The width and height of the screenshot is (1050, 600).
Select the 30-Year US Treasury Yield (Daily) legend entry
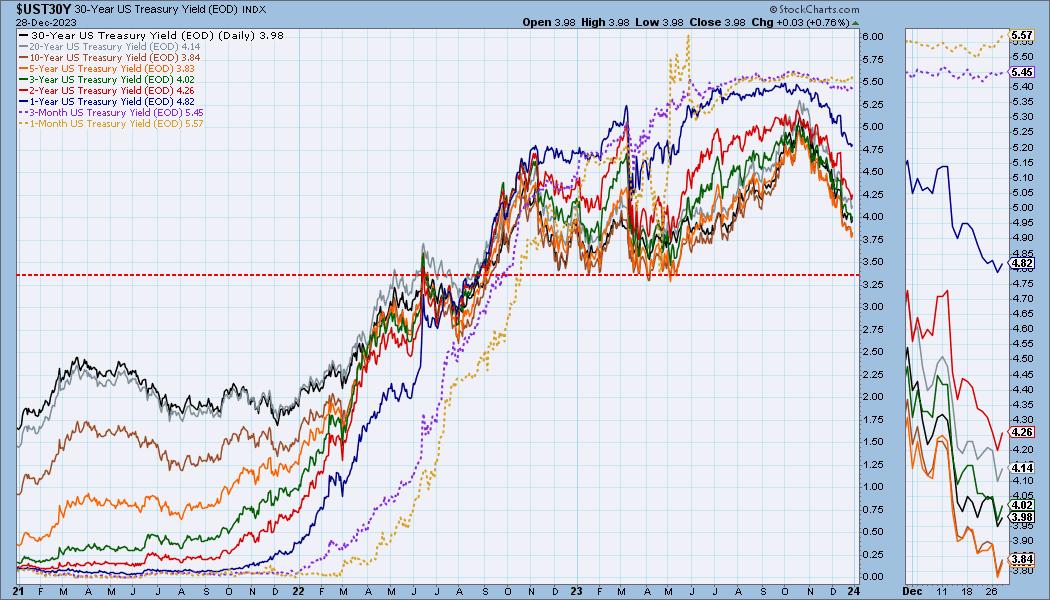(x=152, y=35)
